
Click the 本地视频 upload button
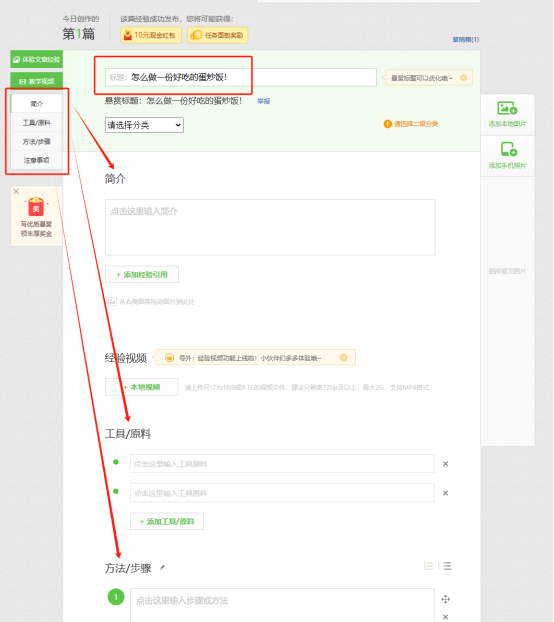coord(142,387)
